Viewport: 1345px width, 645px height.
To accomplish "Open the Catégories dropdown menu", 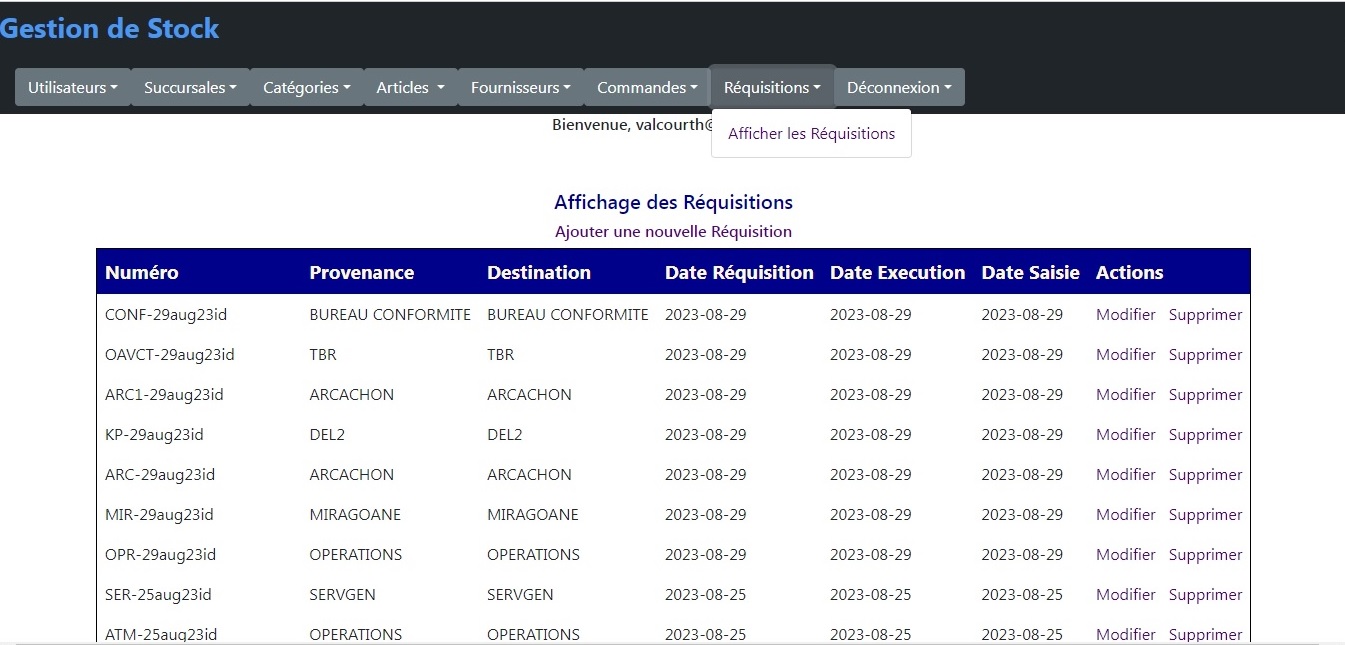I will coord(306,88).
